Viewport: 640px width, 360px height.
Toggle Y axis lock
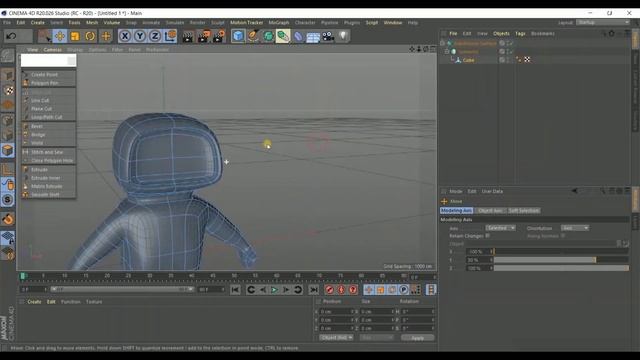(140, 36)
